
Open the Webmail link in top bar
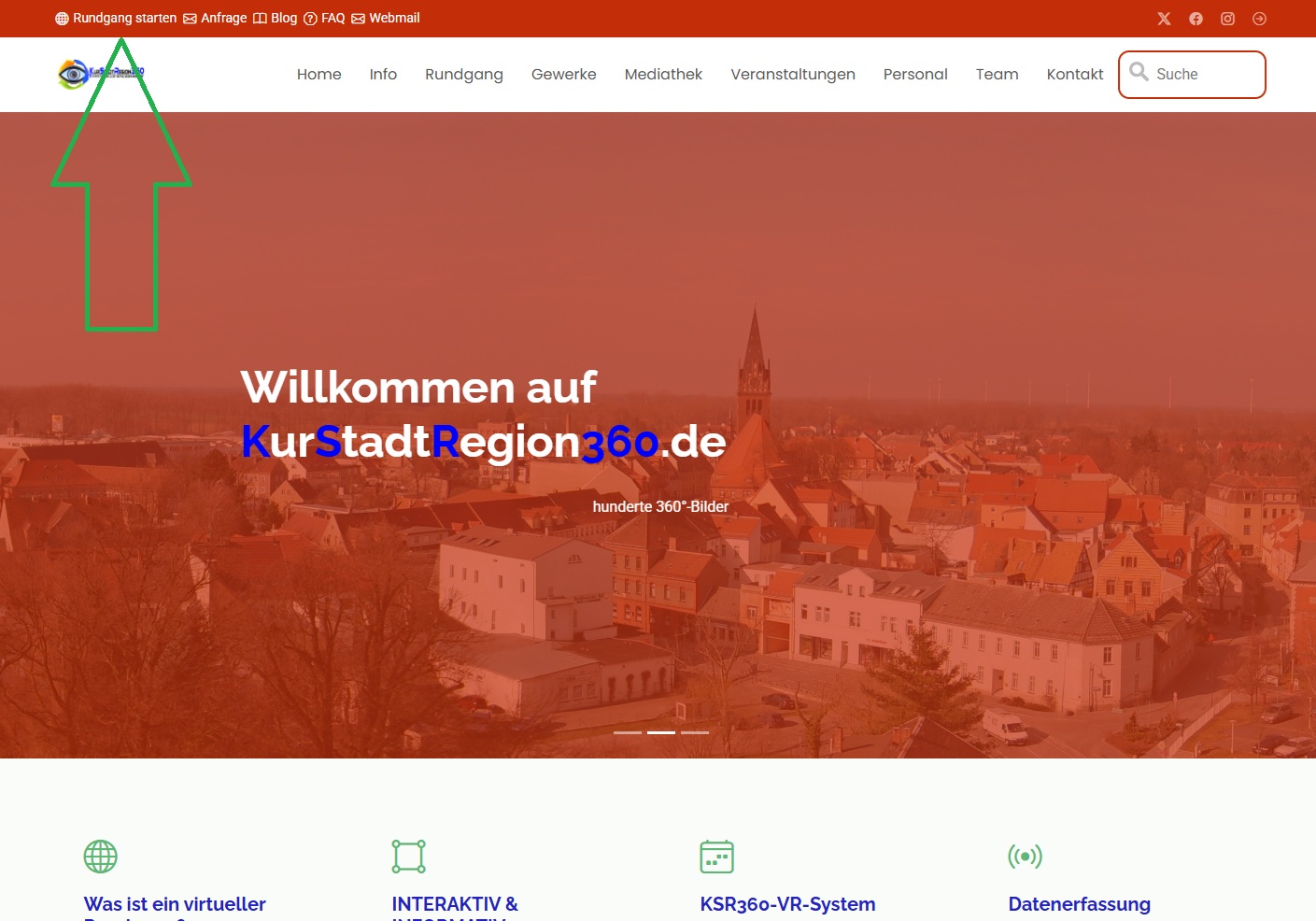pos(386,19)
